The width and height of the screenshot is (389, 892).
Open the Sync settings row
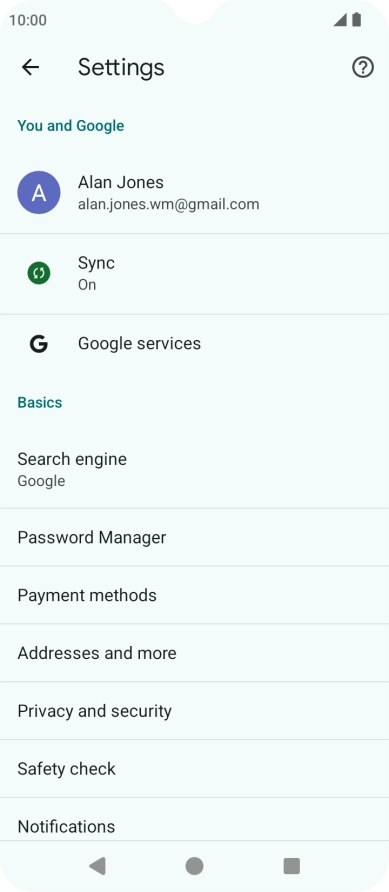[194, 274]
